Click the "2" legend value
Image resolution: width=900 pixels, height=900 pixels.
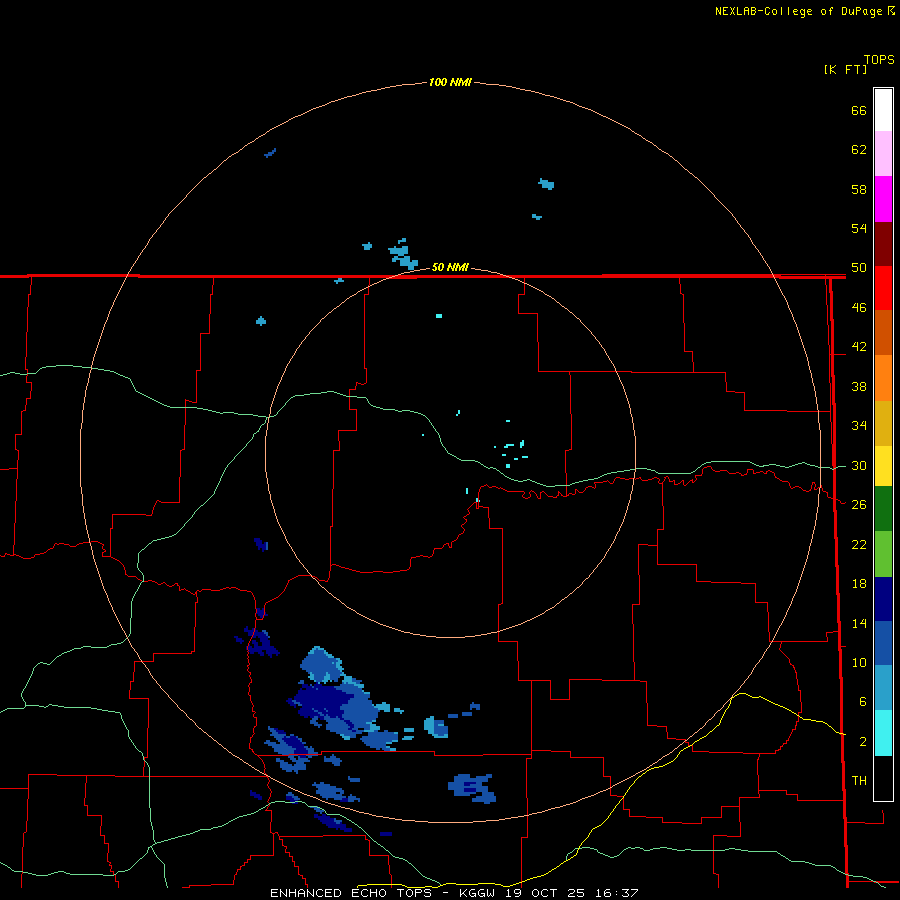click(863, 742)
